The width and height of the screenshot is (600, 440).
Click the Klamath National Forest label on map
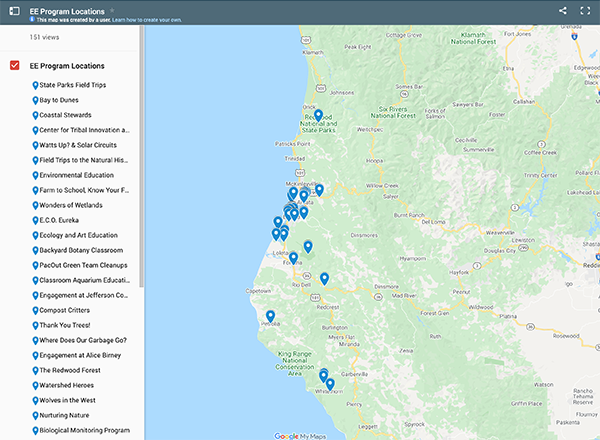pyautogui.click(x=473, y=38)
